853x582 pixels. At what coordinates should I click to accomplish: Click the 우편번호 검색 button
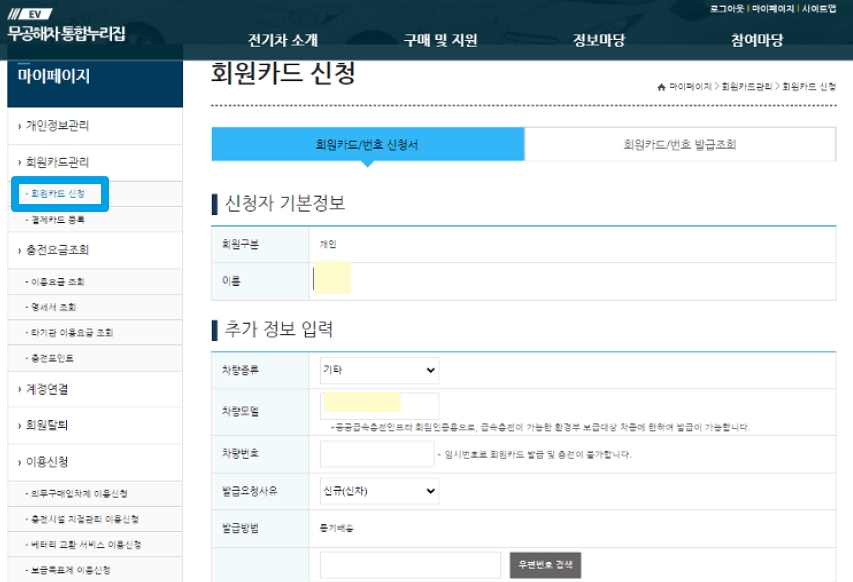tap(548, 563)
